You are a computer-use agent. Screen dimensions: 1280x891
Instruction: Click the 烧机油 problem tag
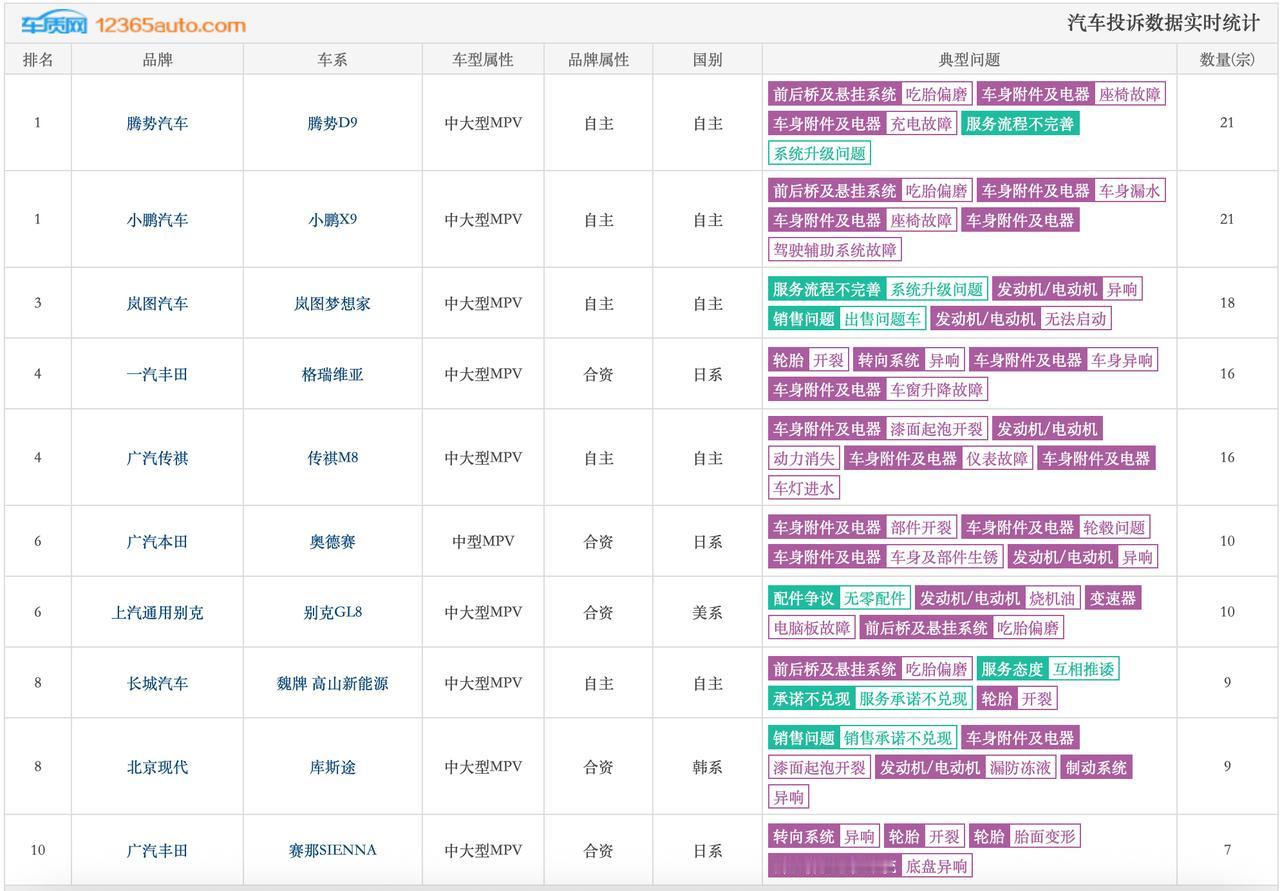point(1052,599)
